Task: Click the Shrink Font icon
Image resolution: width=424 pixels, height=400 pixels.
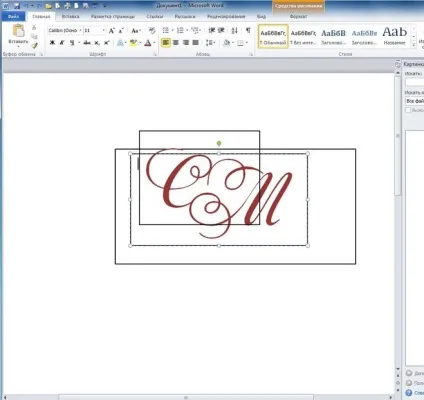Action: tap(121, 31)
